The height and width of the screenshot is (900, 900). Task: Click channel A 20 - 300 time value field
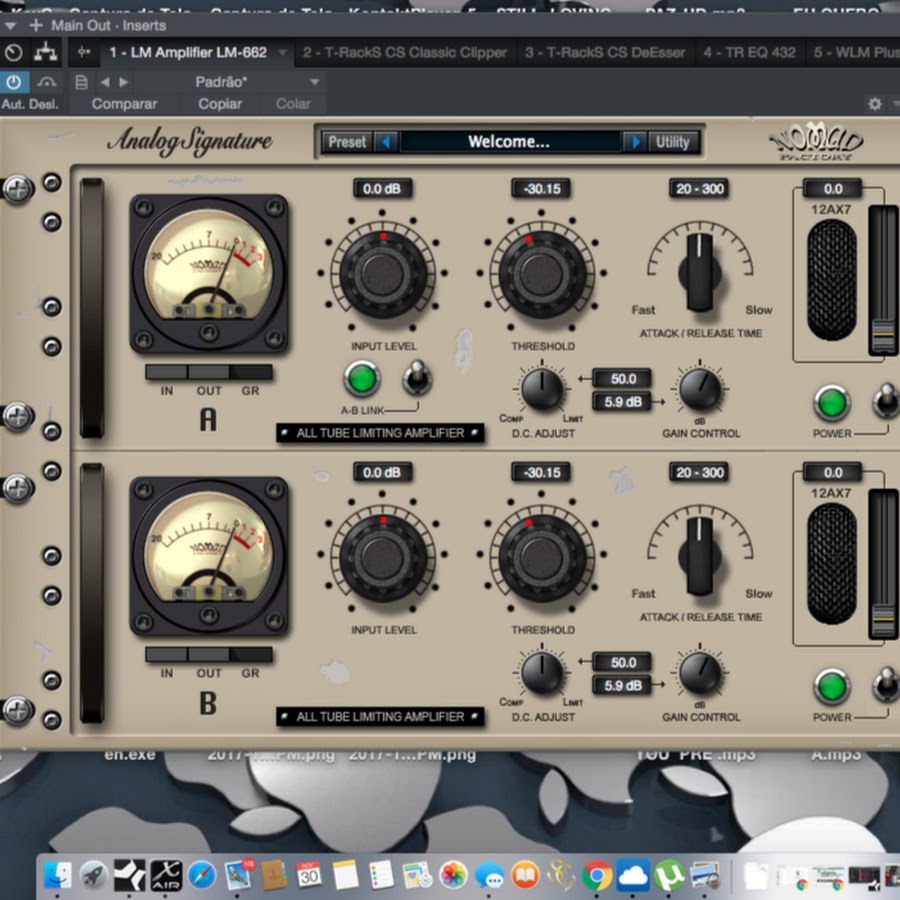[x=700, y=189]
